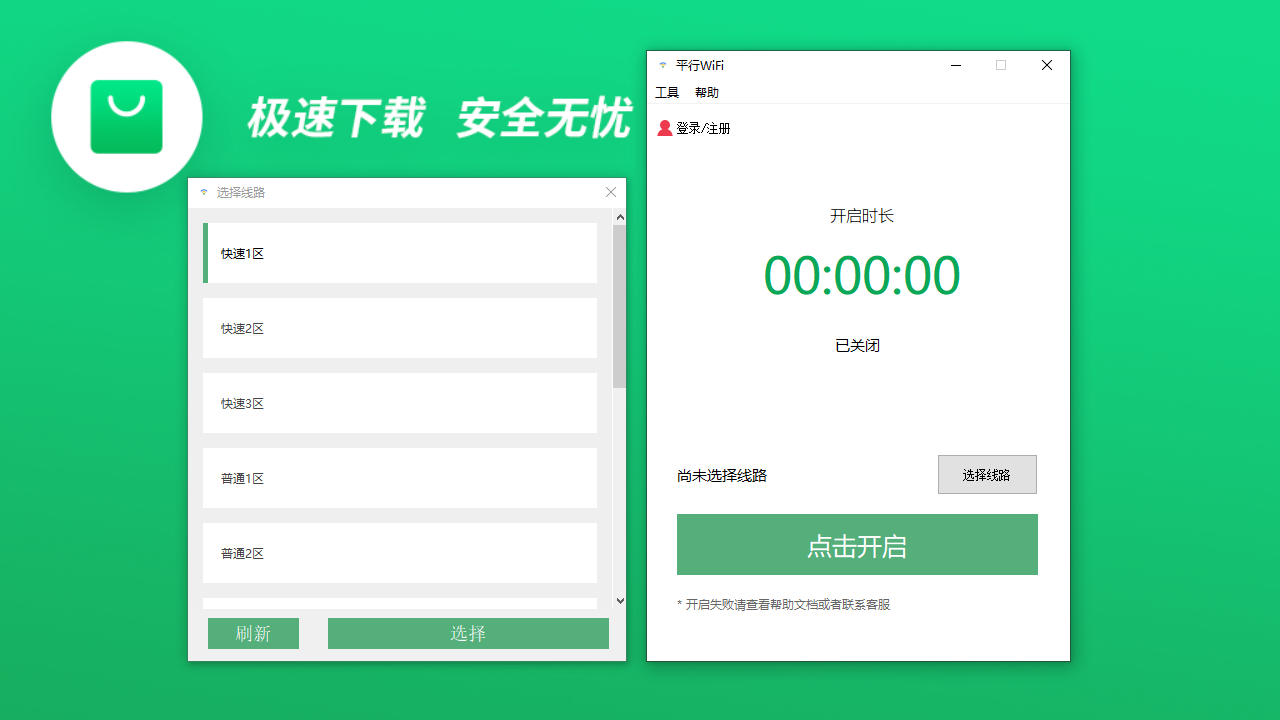Open the 工具 menu
This screenshot has width=1280, height=720.
coord(667,92)
